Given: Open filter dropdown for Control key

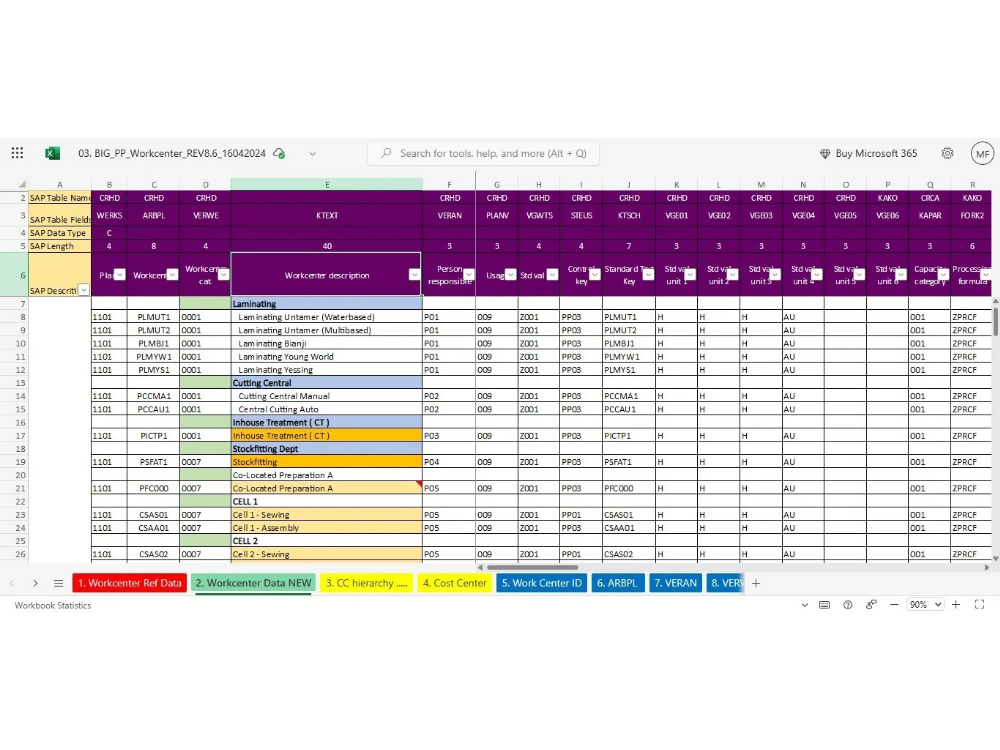Looking at the screenshot, I should (594, 275).
